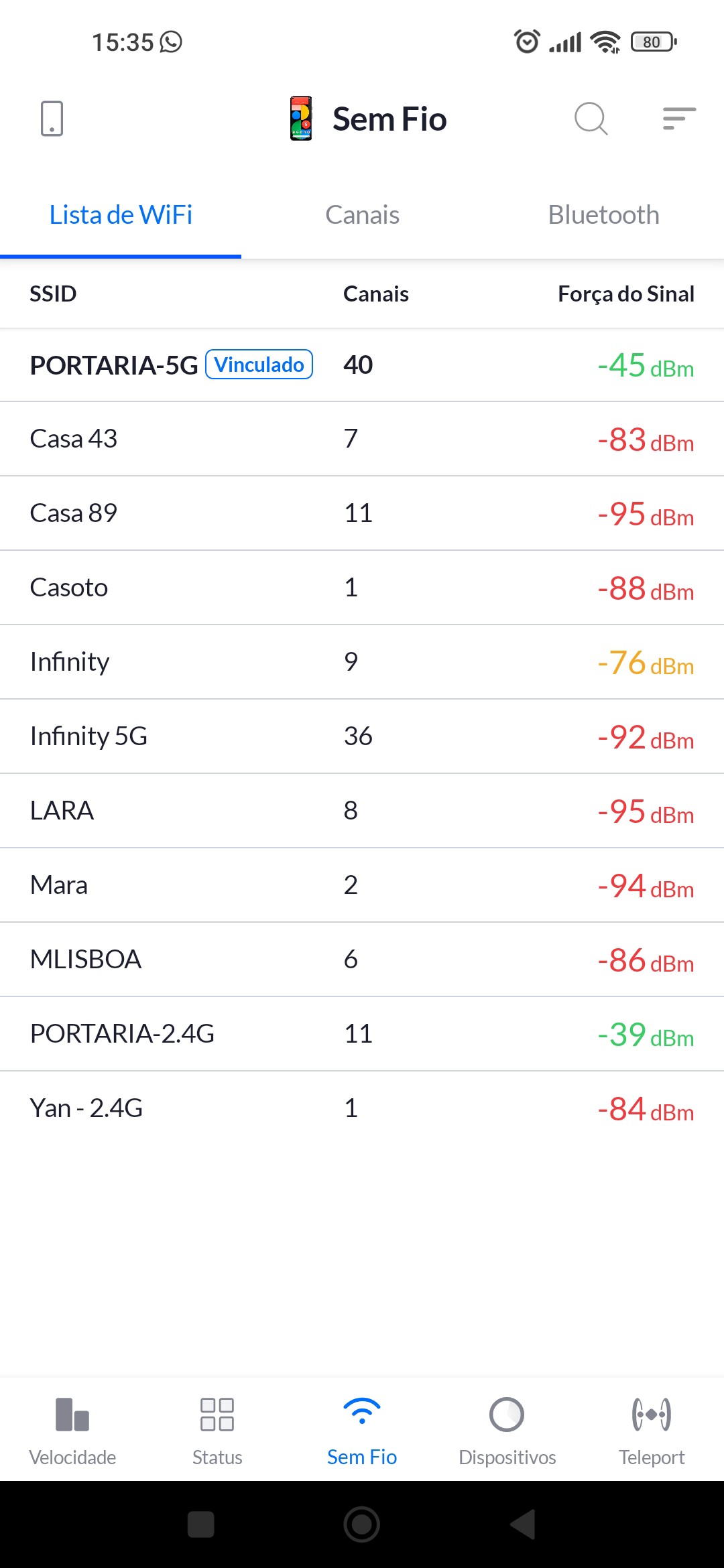Image resolution: width=724 pixels, height=1568 pixels.
Task: Switch to the Canais tab
Action: (362, 215)
